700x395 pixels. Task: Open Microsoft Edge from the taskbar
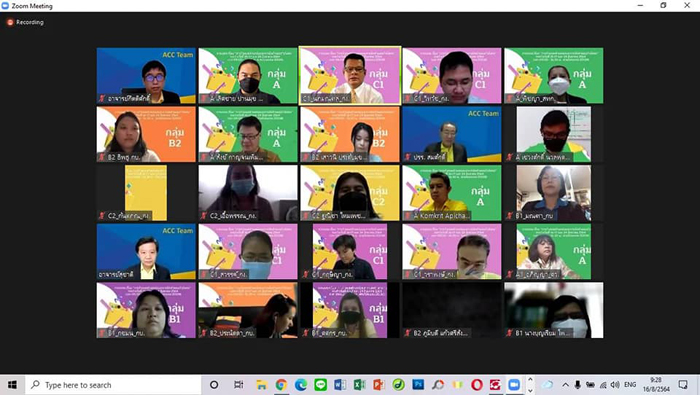(x=301, y=385)
